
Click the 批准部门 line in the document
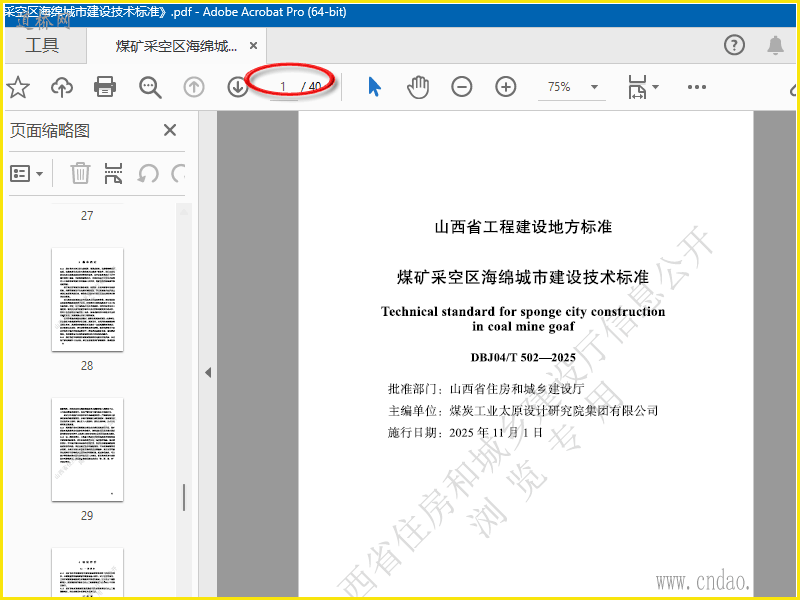tap(486, 389)
